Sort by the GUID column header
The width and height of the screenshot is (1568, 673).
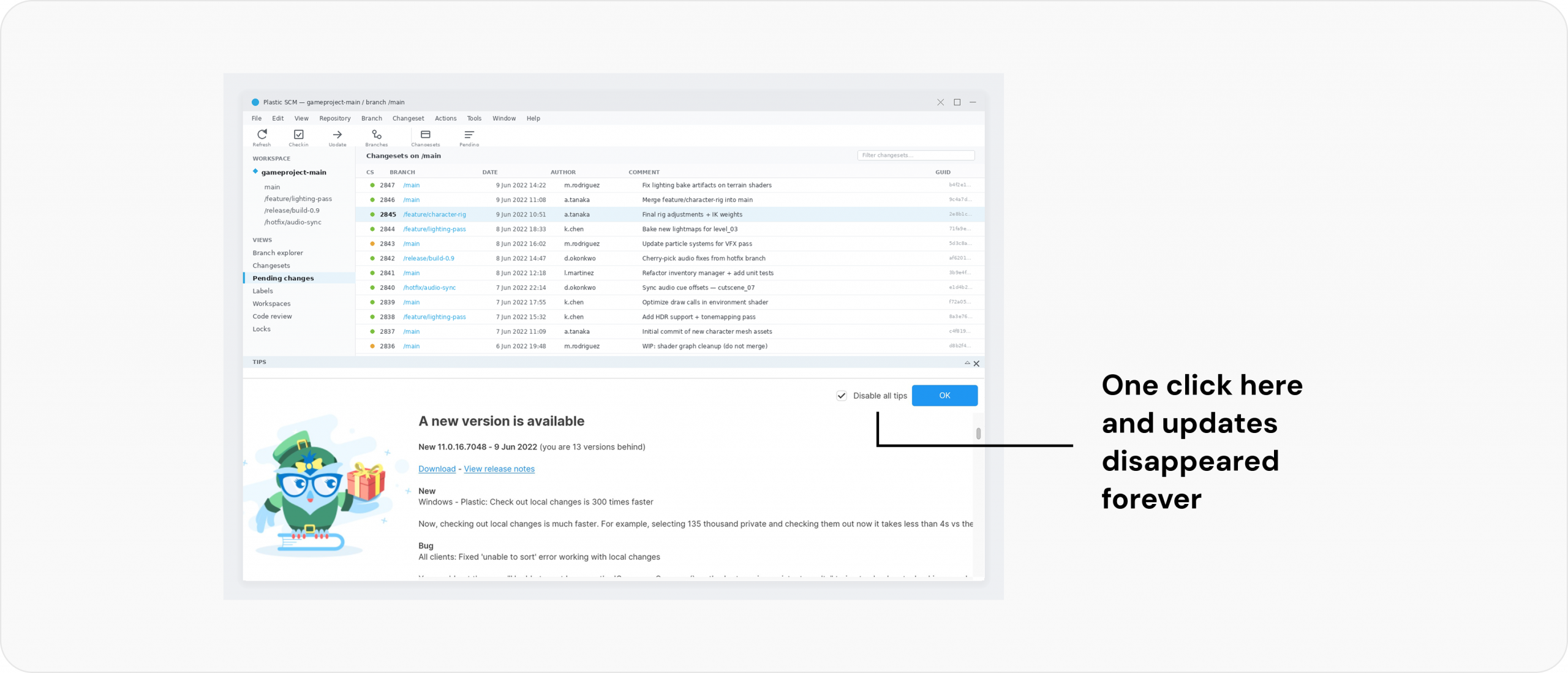943,172
